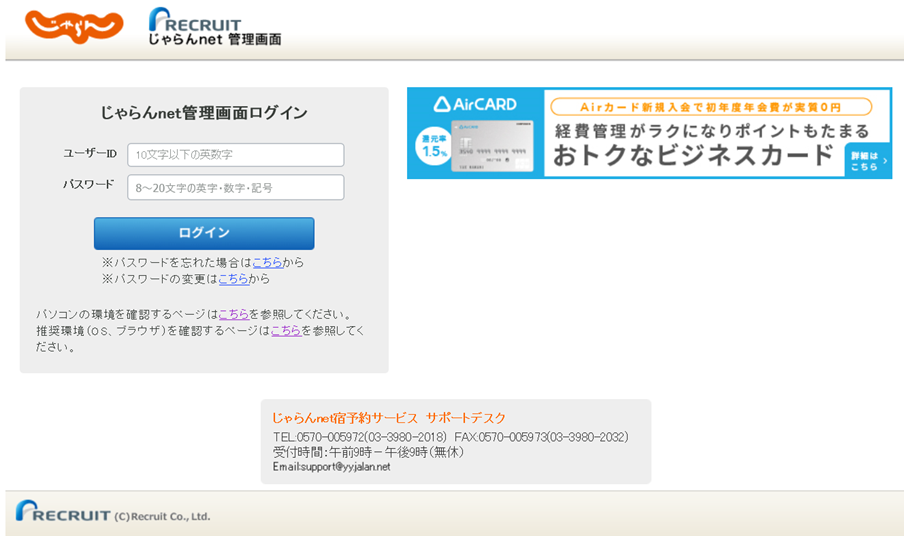
Task: Open the password change こちら link
Action: click(x=233, y=279)
